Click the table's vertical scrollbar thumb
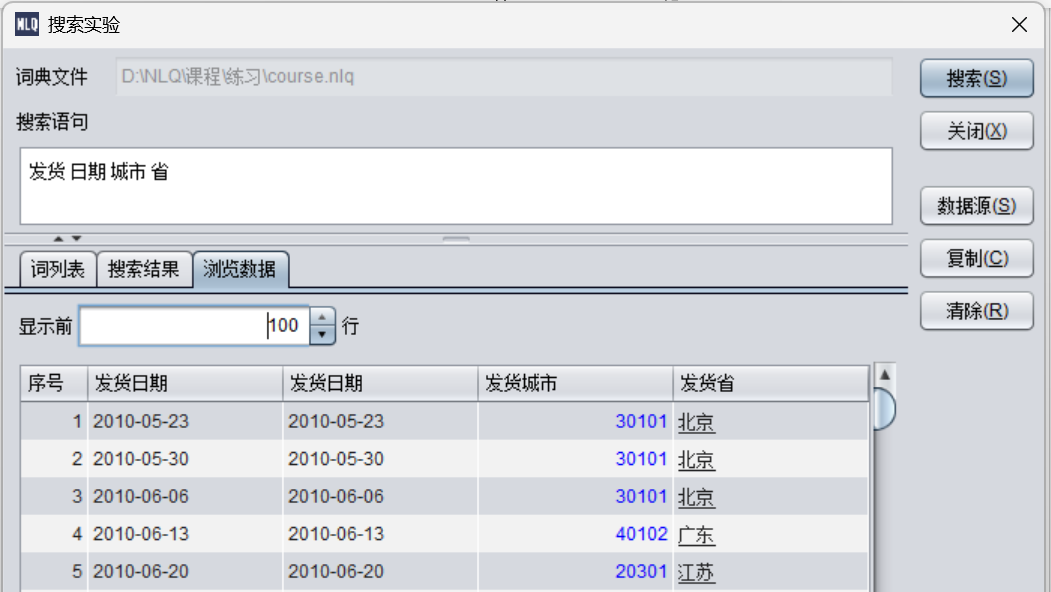Image resolution: width=1051 pixels, height=592 pixels. click(885, 408)
